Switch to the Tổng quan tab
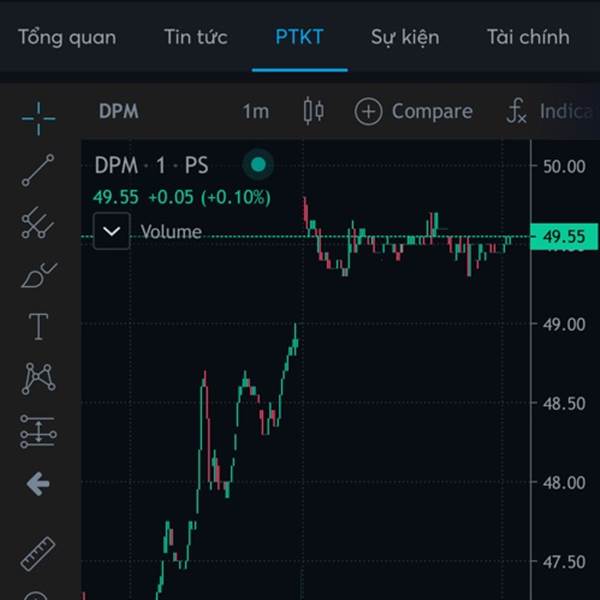 [67, 38]
